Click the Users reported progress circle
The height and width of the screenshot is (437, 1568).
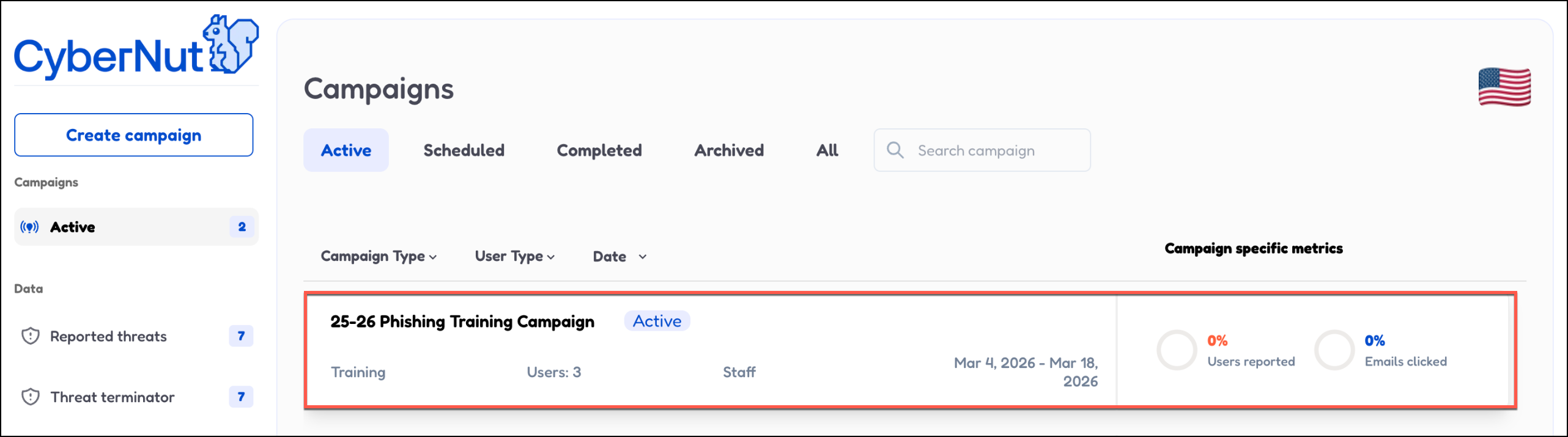[1176, 350]
